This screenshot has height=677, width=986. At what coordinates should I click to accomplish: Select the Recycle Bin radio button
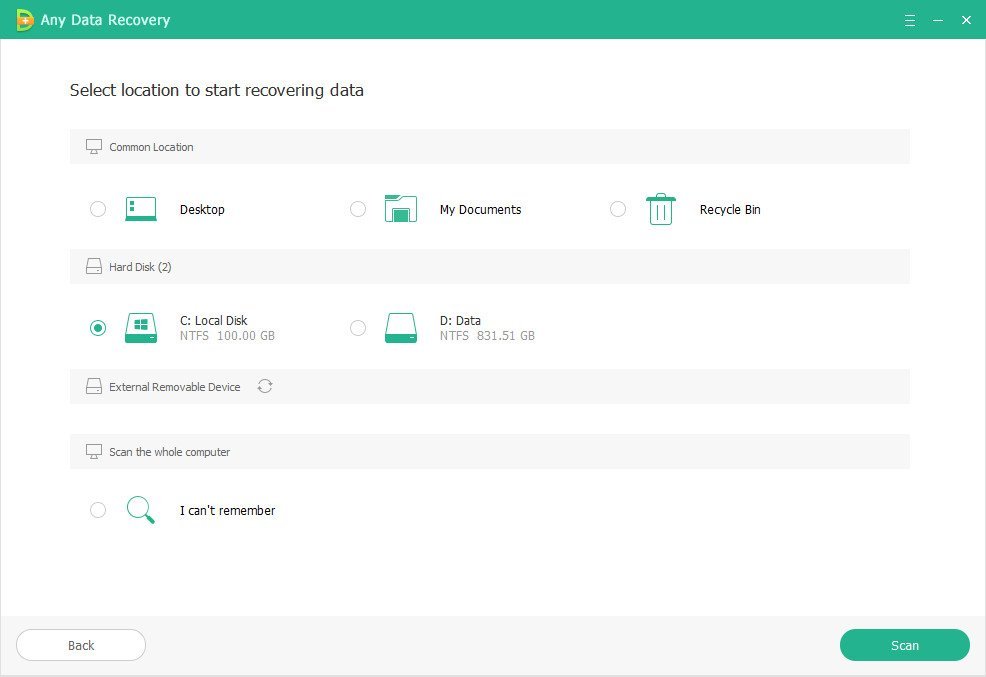618,209
